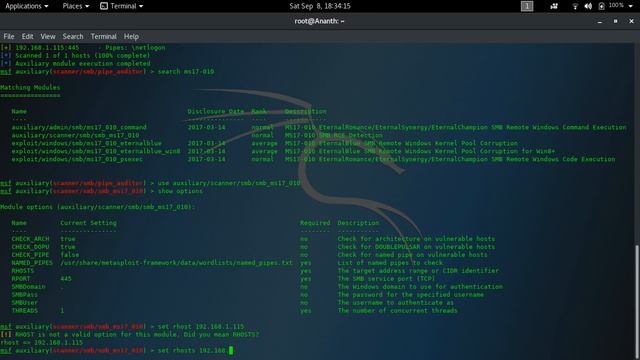Click the Required column header
The width and height of the screenshot is (640, 360).
coord(315,223)
